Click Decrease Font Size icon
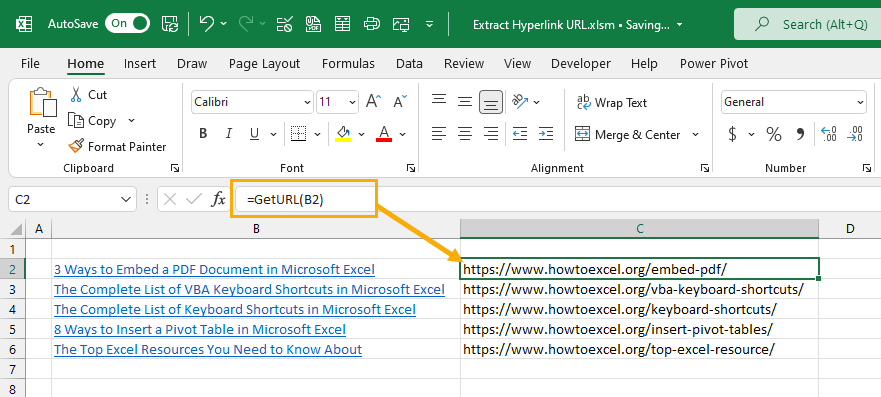This screenshot has width=881, height=397. coord(400,102)
